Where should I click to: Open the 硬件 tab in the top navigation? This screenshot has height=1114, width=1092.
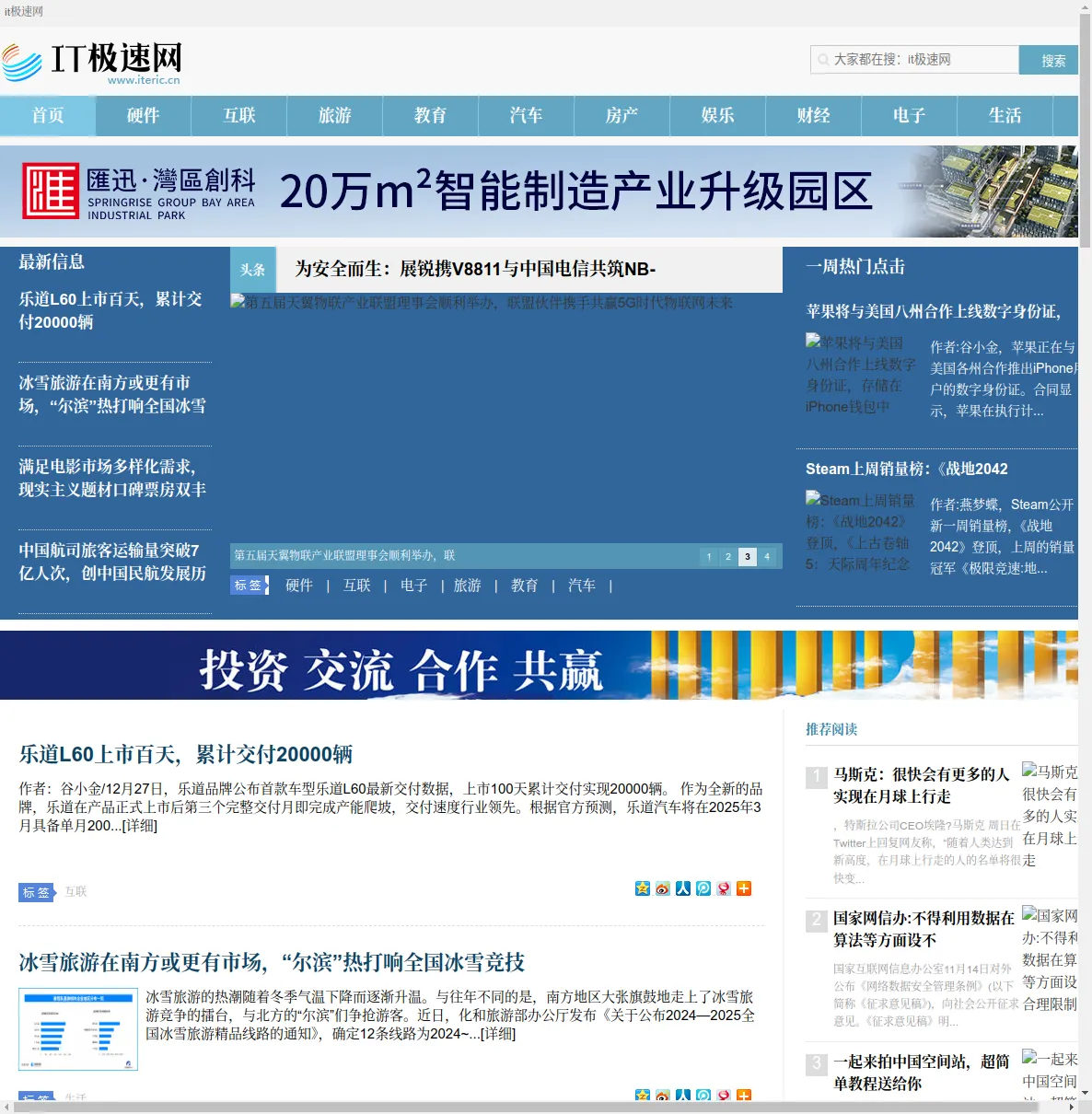click(x=144, y=115)
